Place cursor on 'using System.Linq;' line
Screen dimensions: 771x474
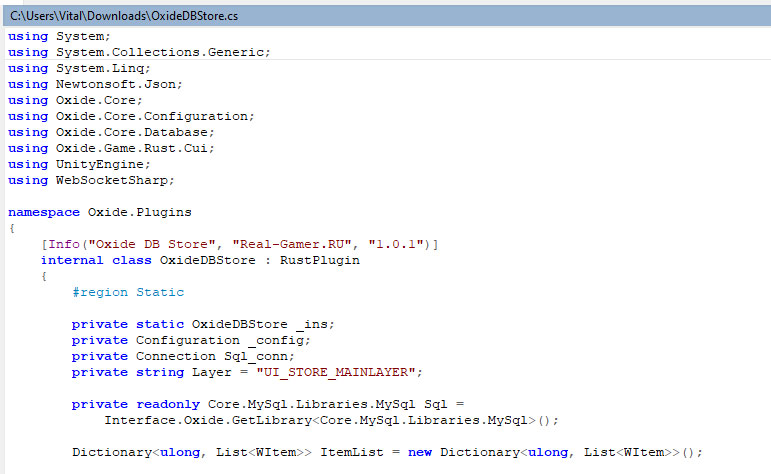[79, 68]
